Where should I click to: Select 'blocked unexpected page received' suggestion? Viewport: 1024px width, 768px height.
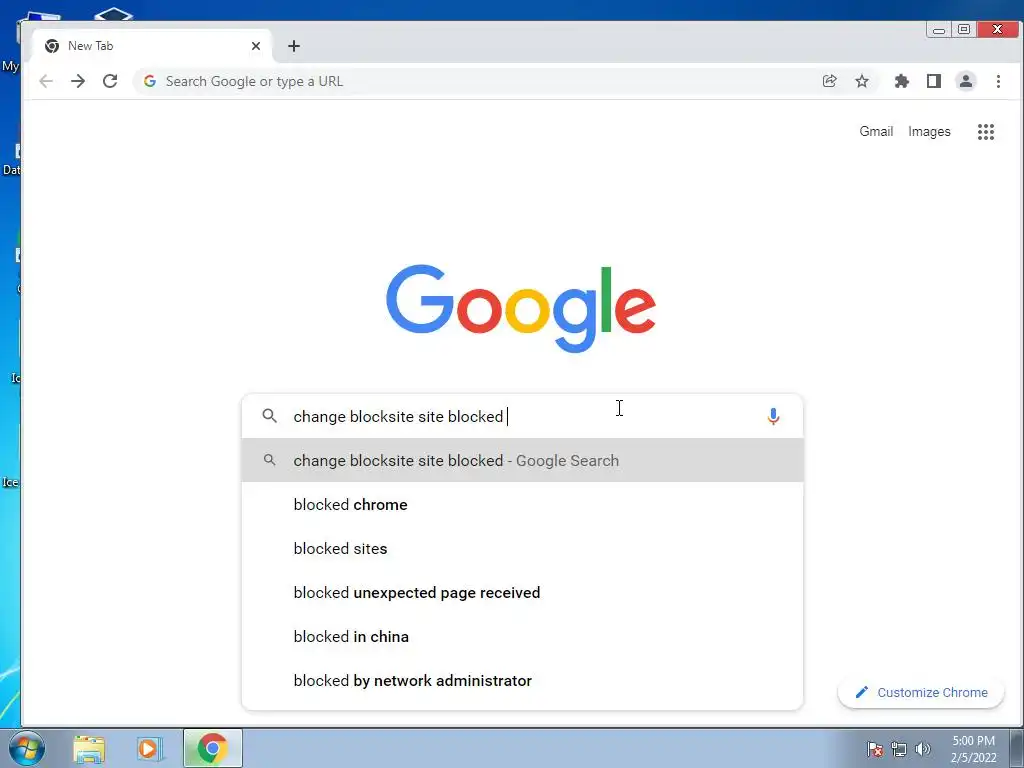(x=522, y=593)
